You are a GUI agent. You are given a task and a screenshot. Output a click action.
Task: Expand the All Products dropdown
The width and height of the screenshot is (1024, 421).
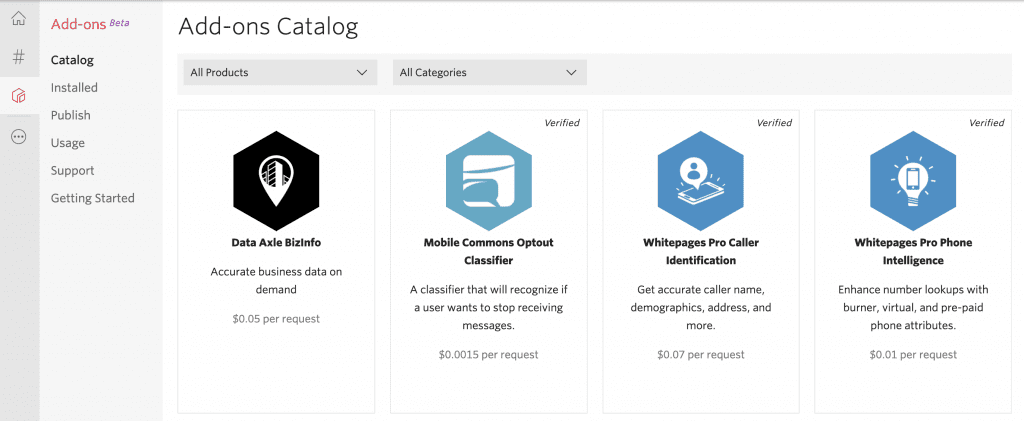click(280, 72)
